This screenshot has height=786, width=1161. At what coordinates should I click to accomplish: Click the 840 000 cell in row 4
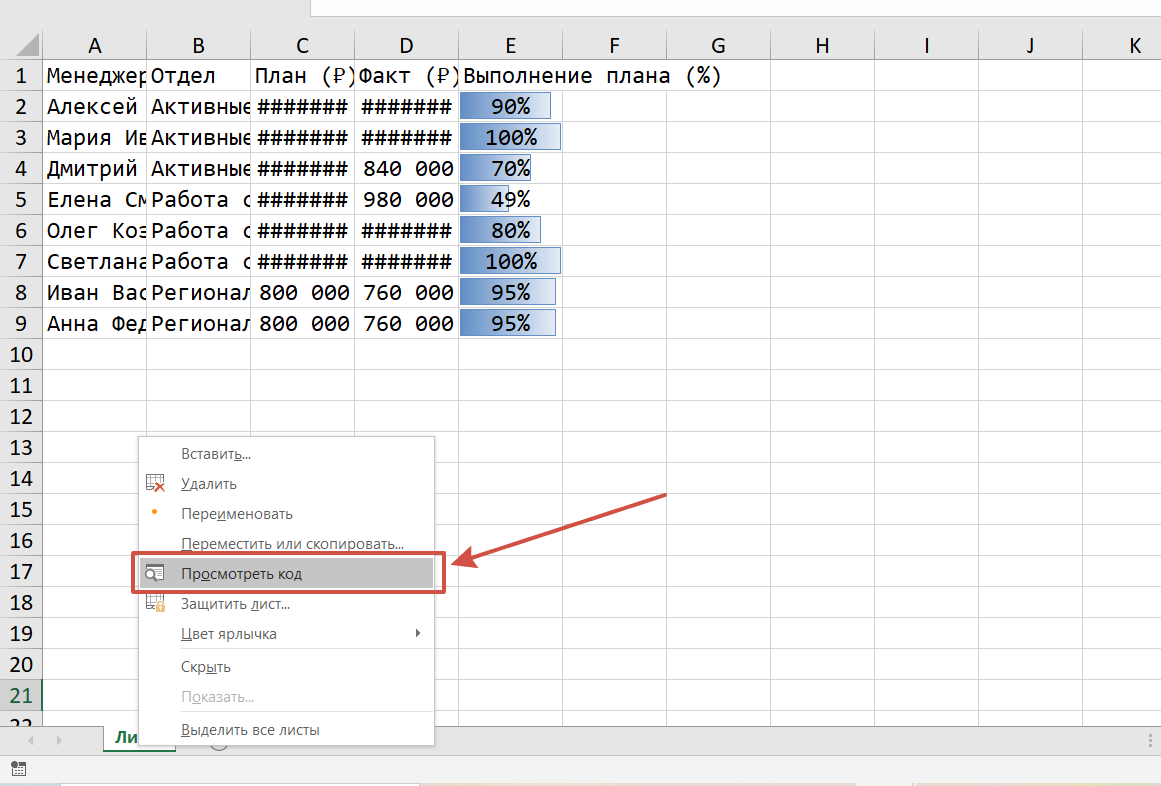(406, 169)
